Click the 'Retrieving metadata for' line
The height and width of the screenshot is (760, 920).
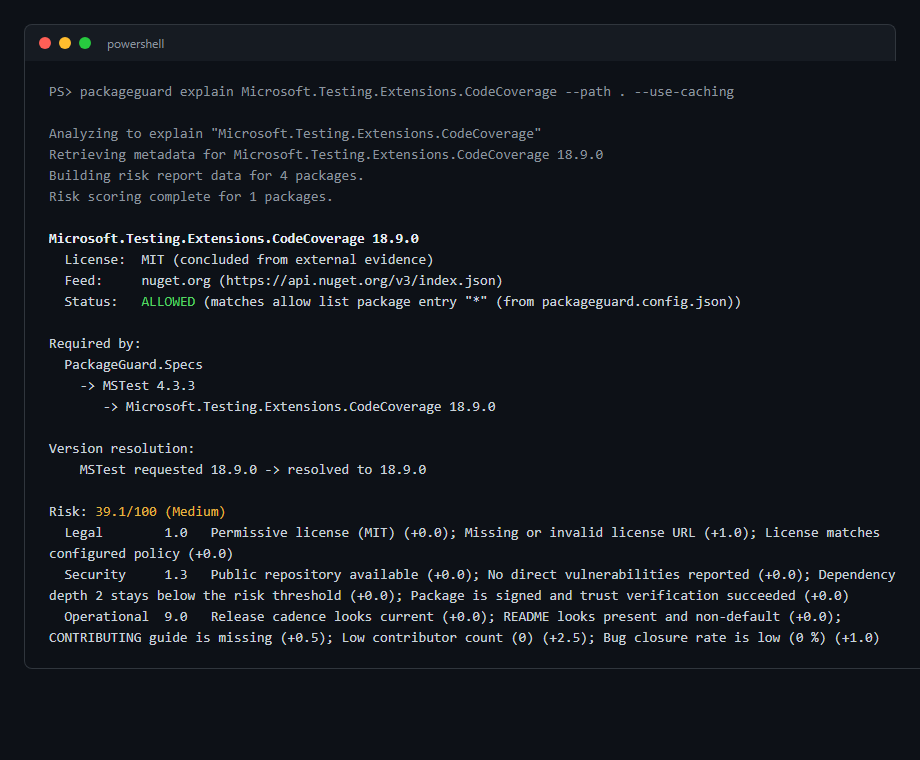[326, 155]
